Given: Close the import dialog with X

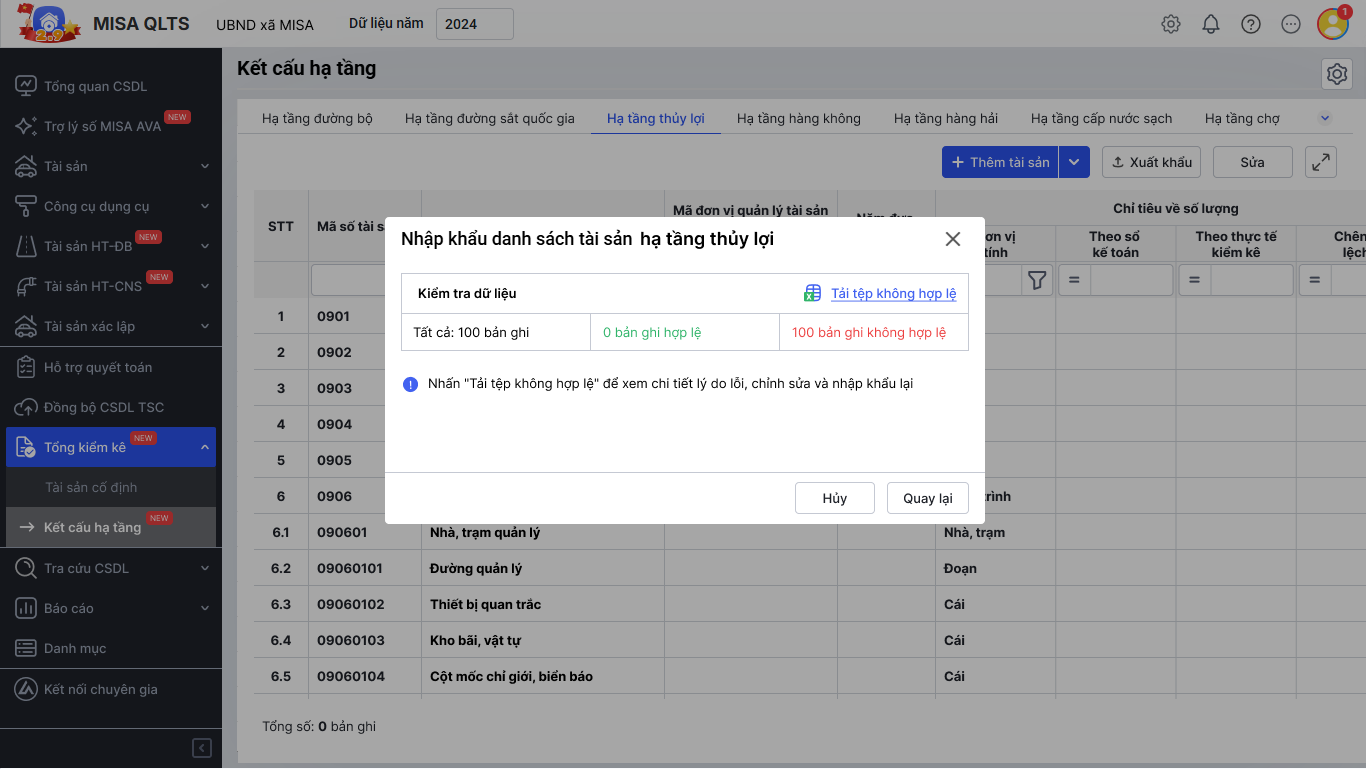Looking at the screenshot, I should (953, 239).
